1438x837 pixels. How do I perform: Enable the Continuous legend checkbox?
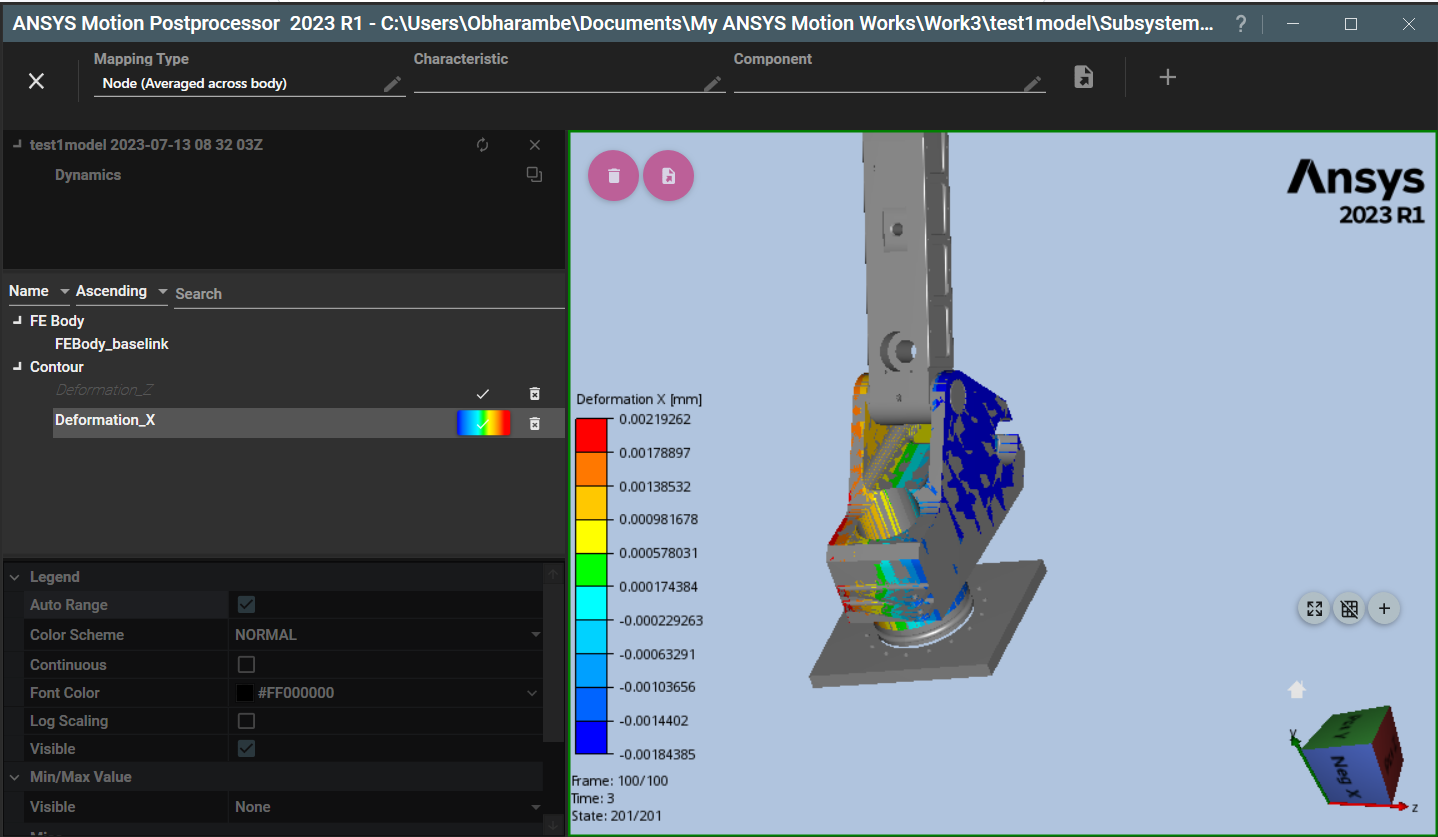[246, 664]
